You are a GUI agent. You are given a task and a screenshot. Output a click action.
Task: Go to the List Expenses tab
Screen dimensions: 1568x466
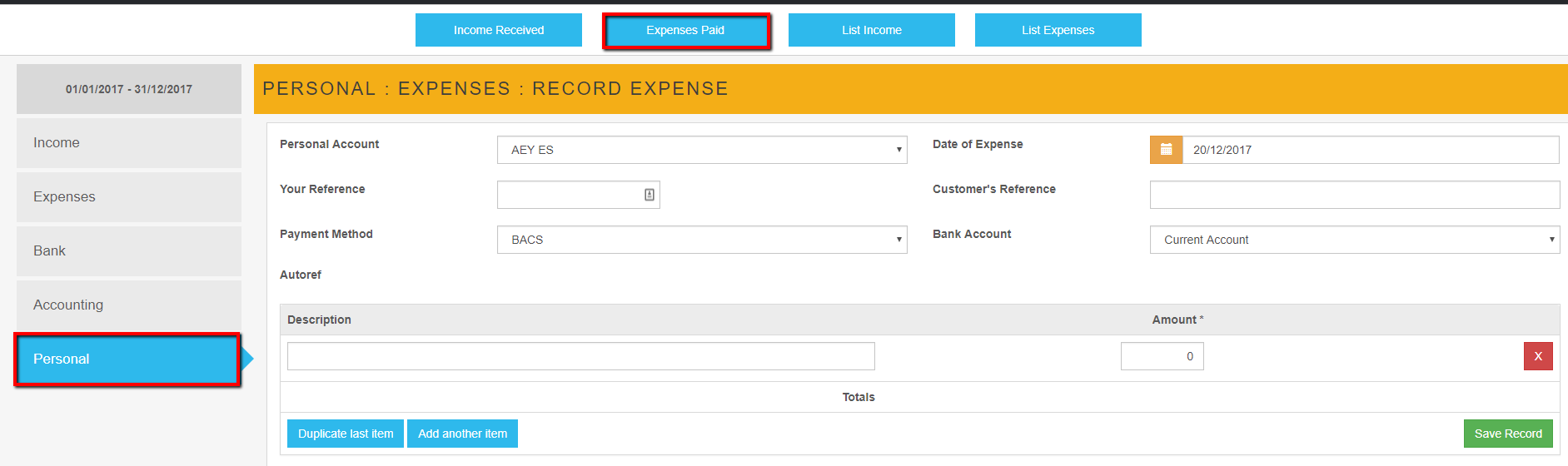(1058, 30)
